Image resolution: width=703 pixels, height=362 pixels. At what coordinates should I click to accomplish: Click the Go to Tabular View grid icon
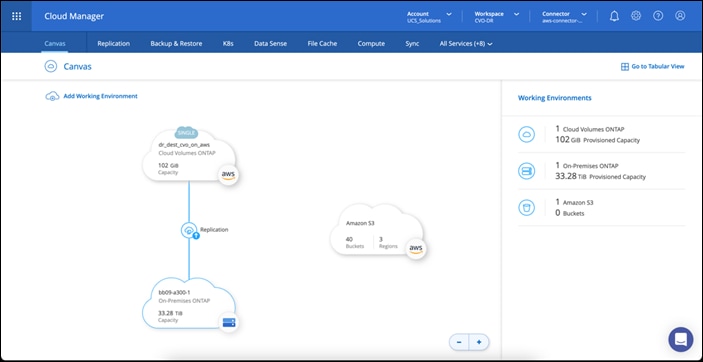[625, 66]
